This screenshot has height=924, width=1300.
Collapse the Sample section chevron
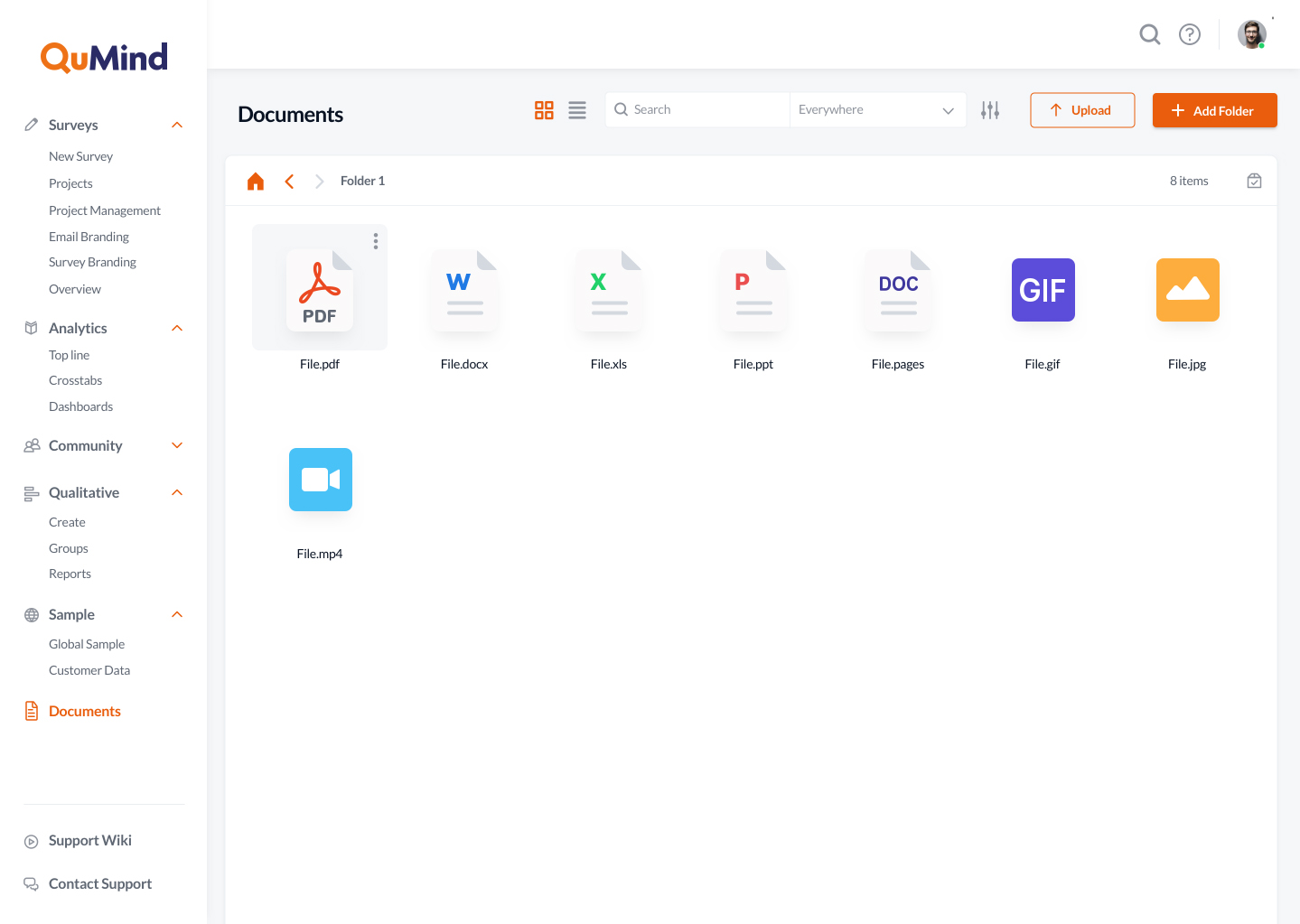[x=177, y=614]
